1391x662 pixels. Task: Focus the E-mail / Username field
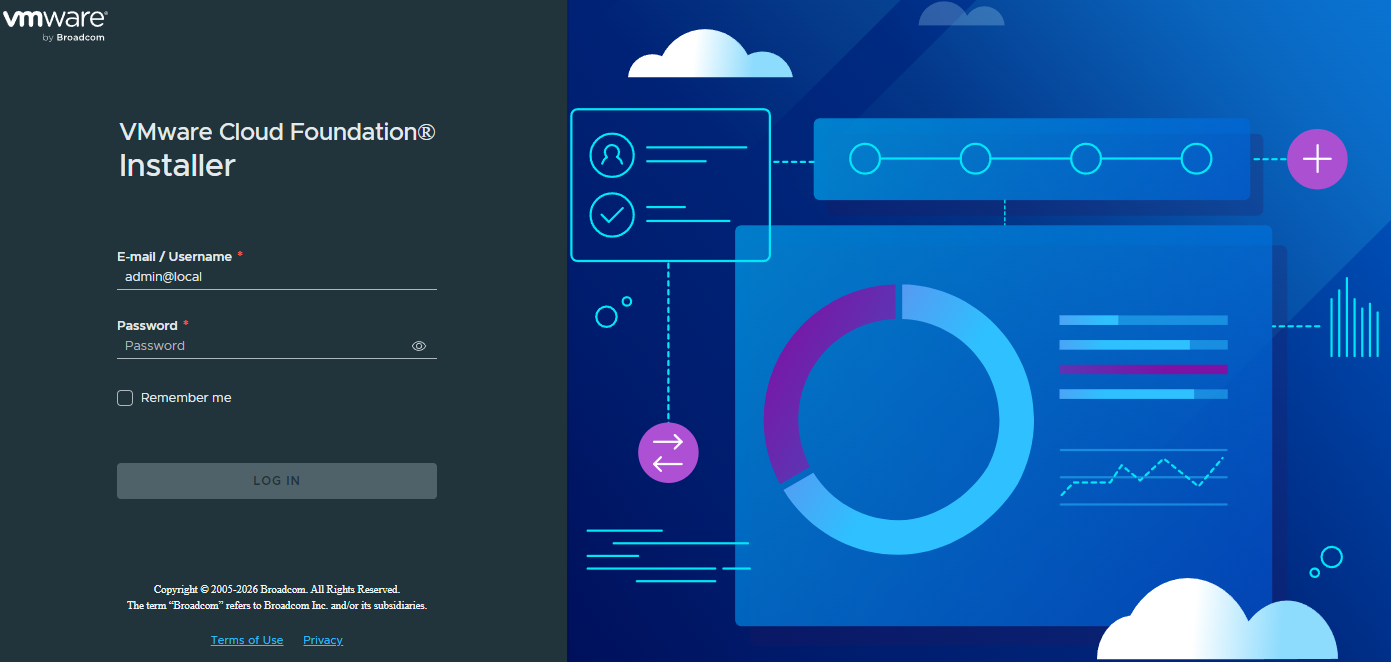click(277, 277)
